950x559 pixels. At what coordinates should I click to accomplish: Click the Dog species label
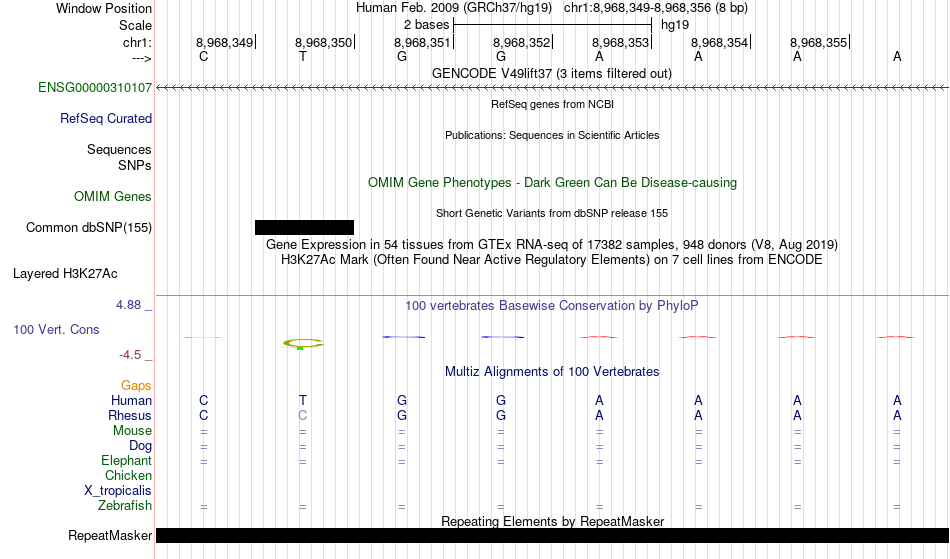(x=141, y=446)
